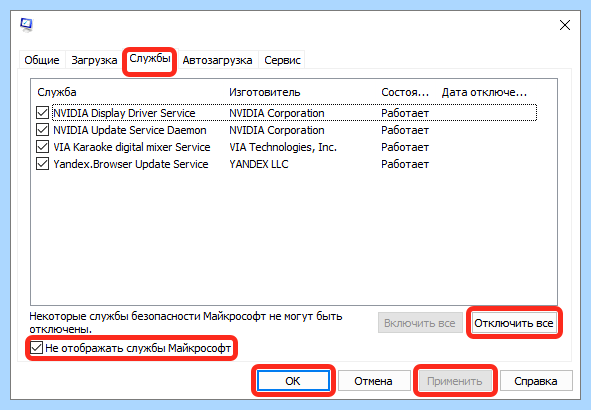Select the NVIDIA Display Driver Service row name
The height and width of the screenshot is (410, 591).
click(124, 113)
